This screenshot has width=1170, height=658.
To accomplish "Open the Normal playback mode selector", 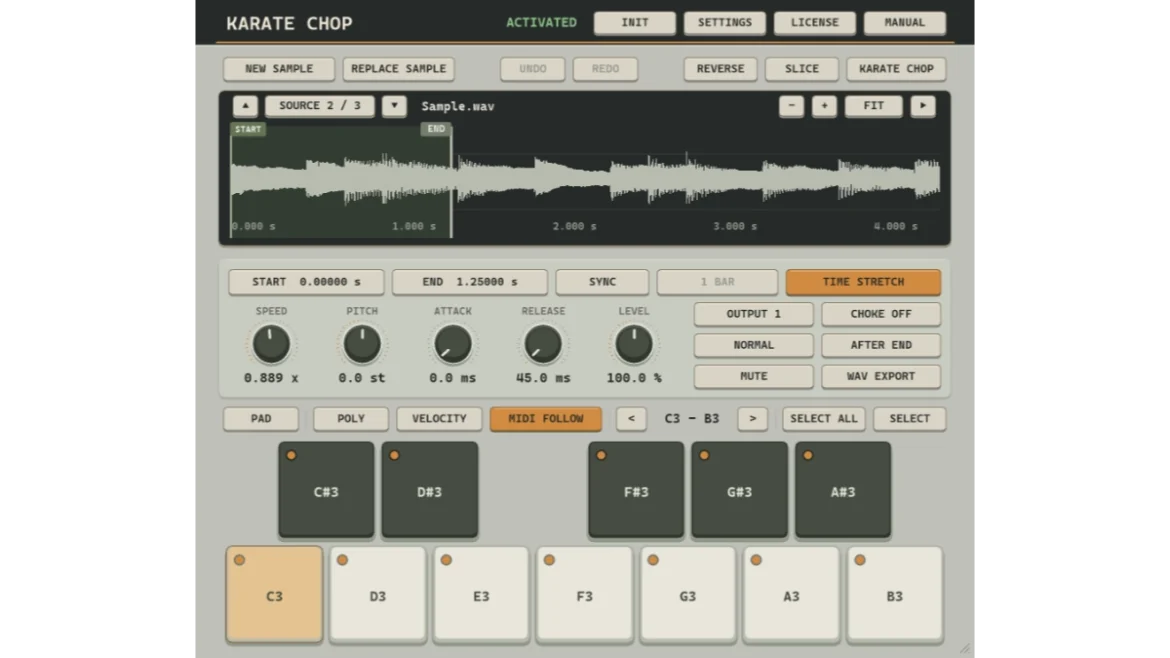I will pos(754,345).
